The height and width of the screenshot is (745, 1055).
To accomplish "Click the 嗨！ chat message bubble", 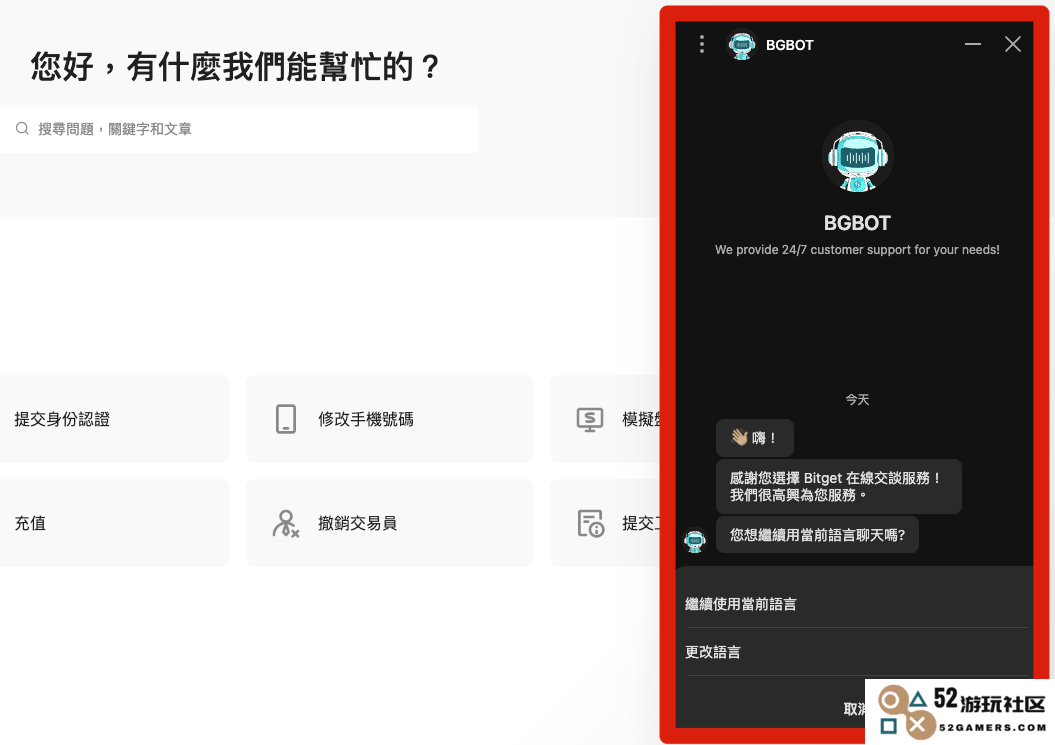I will [x=755, y=438].
